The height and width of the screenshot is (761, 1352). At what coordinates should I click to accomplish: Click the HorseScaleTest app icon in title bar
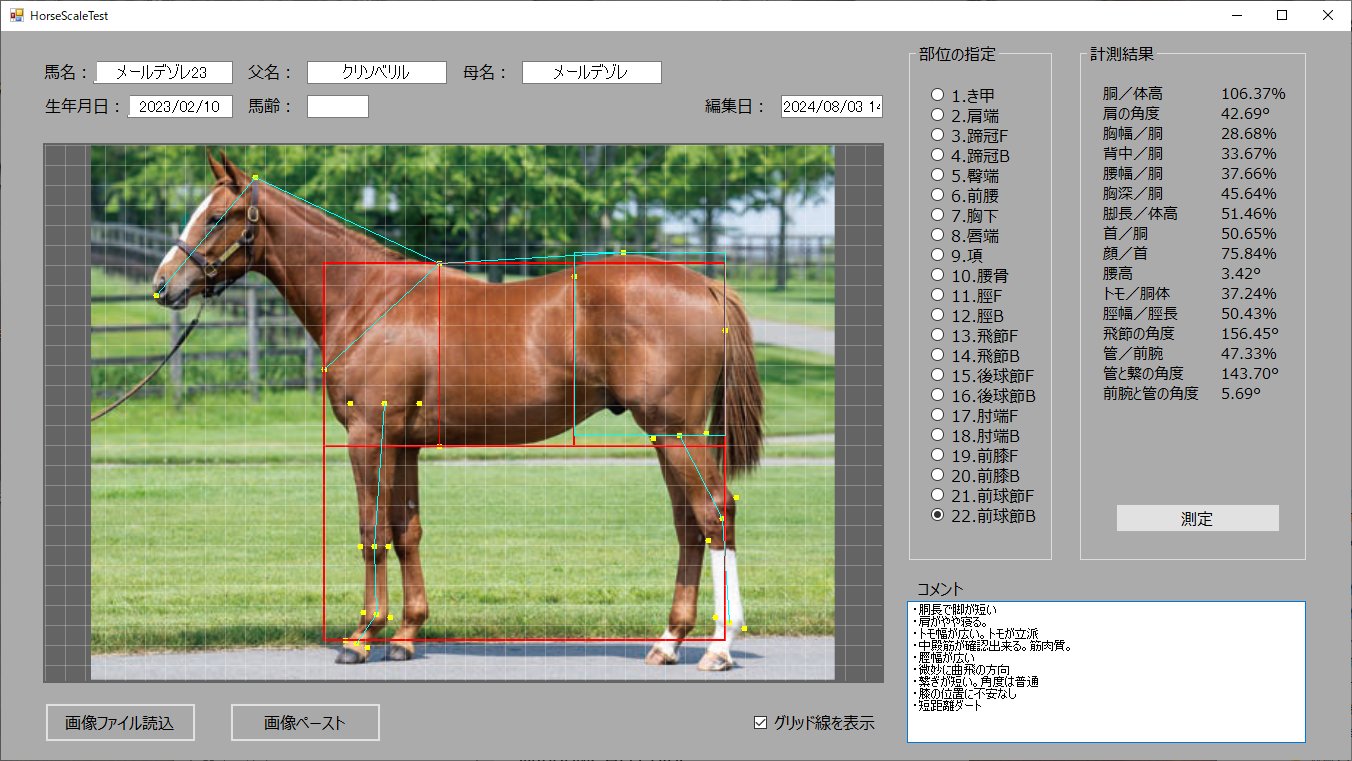[x=16, y=16]
